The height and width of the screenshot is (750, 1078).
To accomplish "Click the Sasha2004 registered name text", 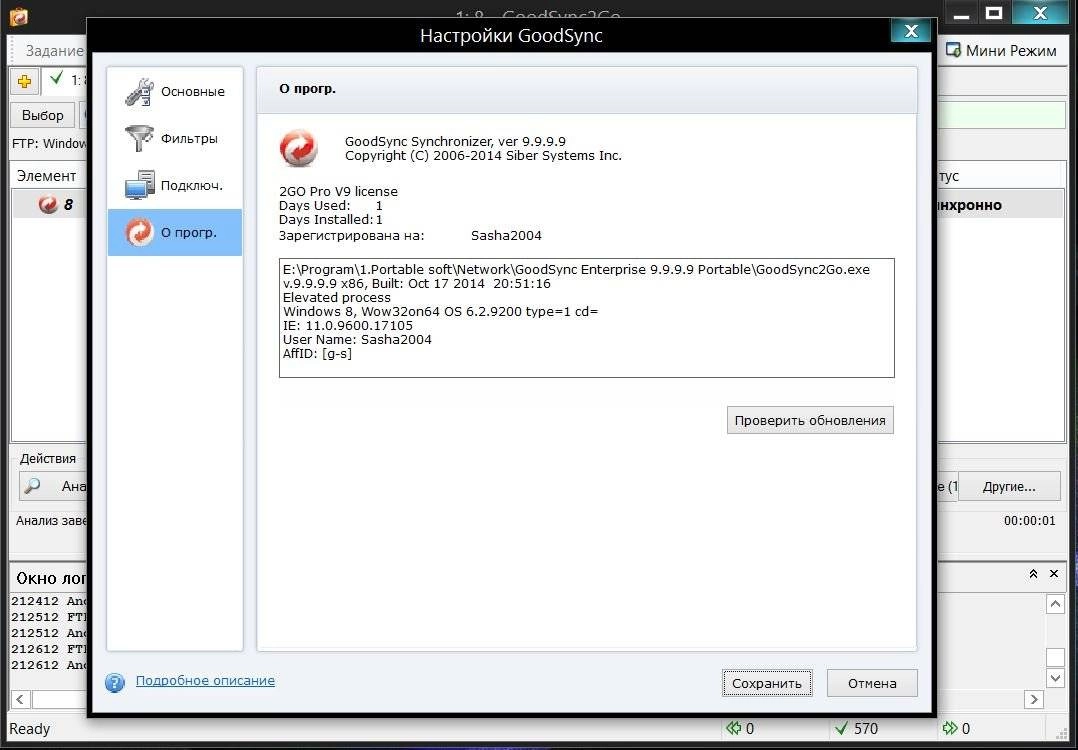I will [x=506, y=236].
